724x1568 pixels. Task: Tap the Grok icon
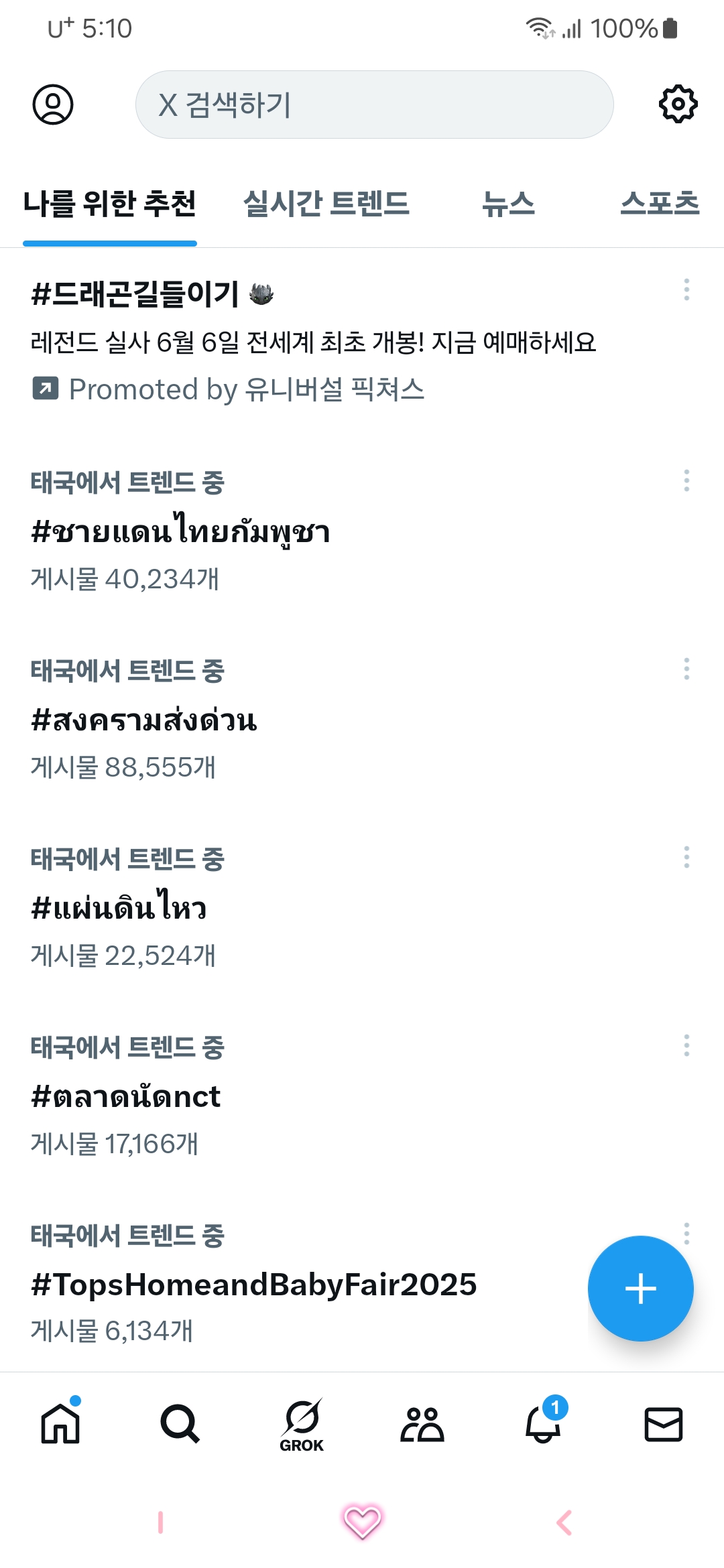coord(302,1425)
